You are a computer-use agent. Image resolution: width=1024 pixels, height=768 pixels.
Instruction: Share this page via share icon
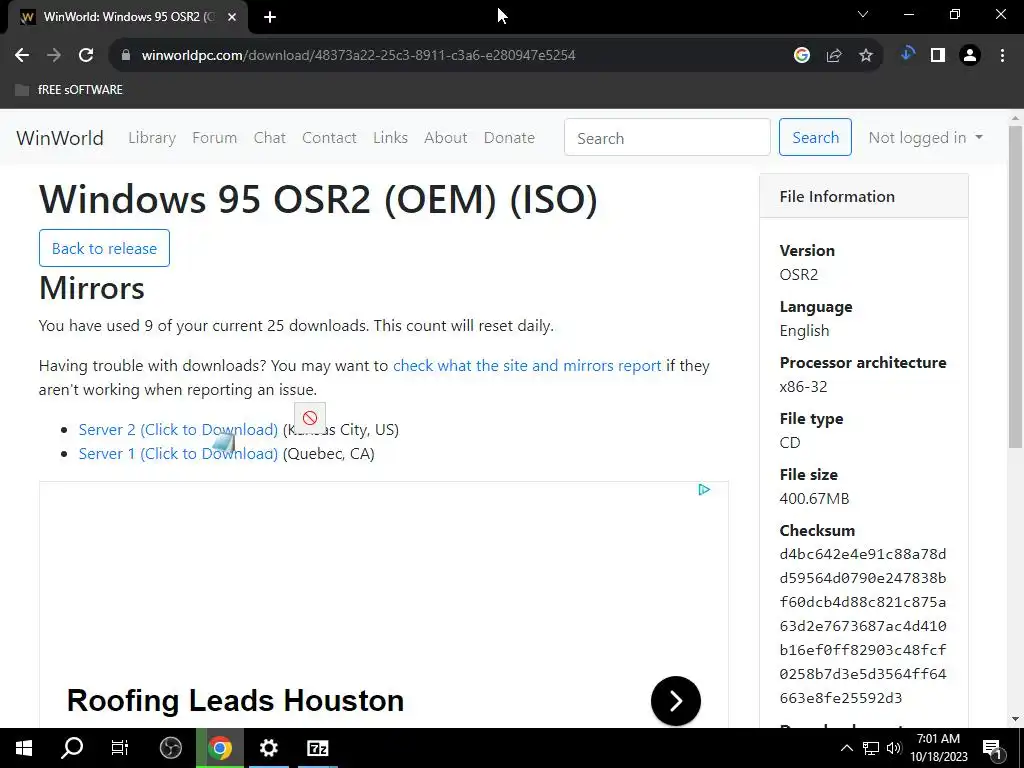click(x=834, y=56)
